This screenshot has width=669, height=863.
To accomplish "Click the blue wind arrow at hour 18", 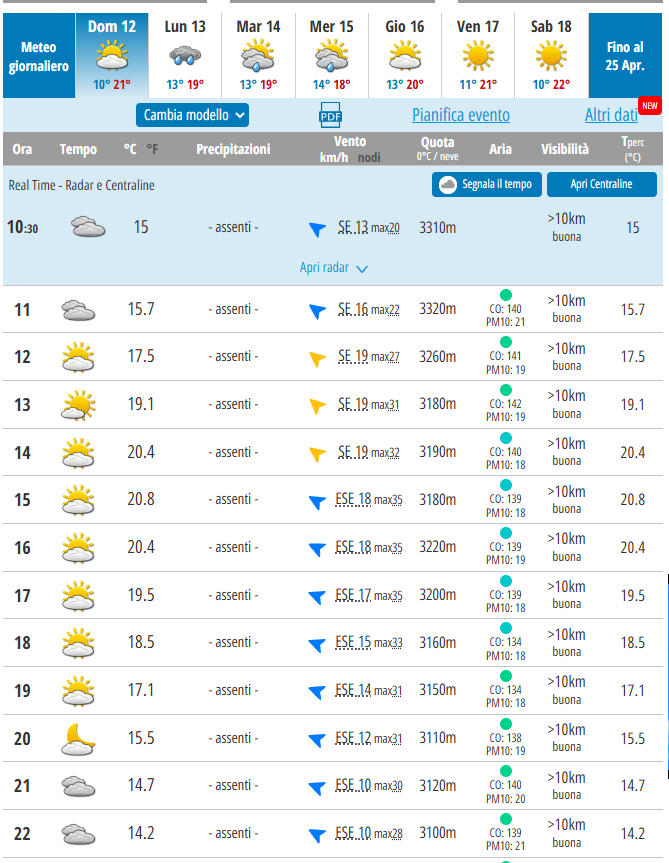I will point(317,643).
